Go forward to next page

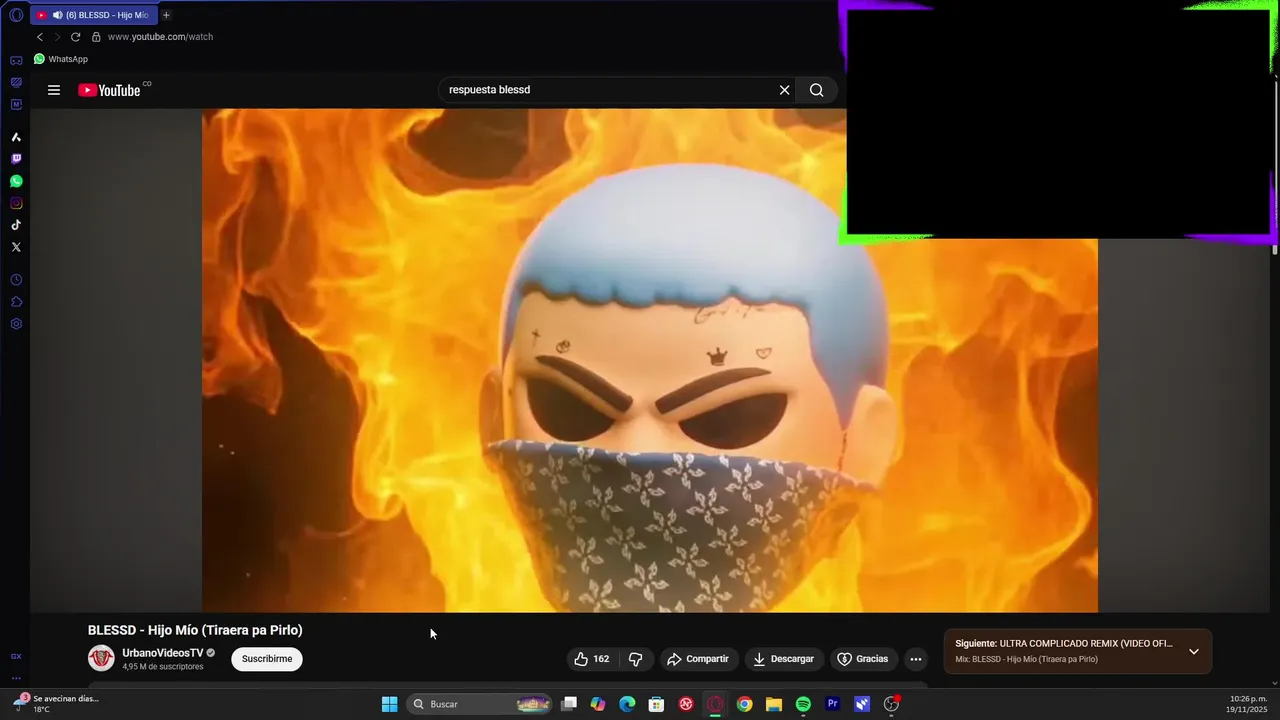pos(57,37)
